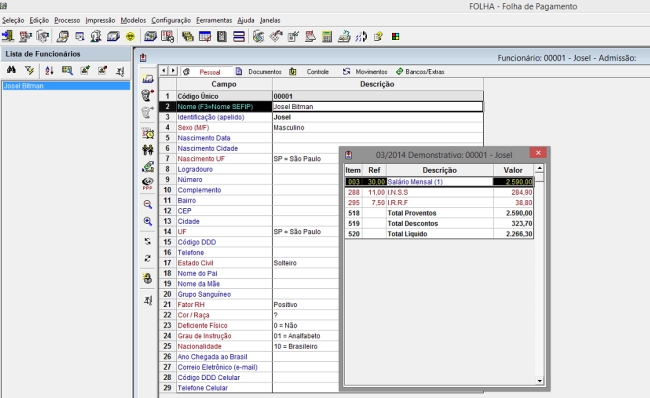650x398 pixels.
Task: Click the funnel filter icon in employee list
Action: coord(29,70)
